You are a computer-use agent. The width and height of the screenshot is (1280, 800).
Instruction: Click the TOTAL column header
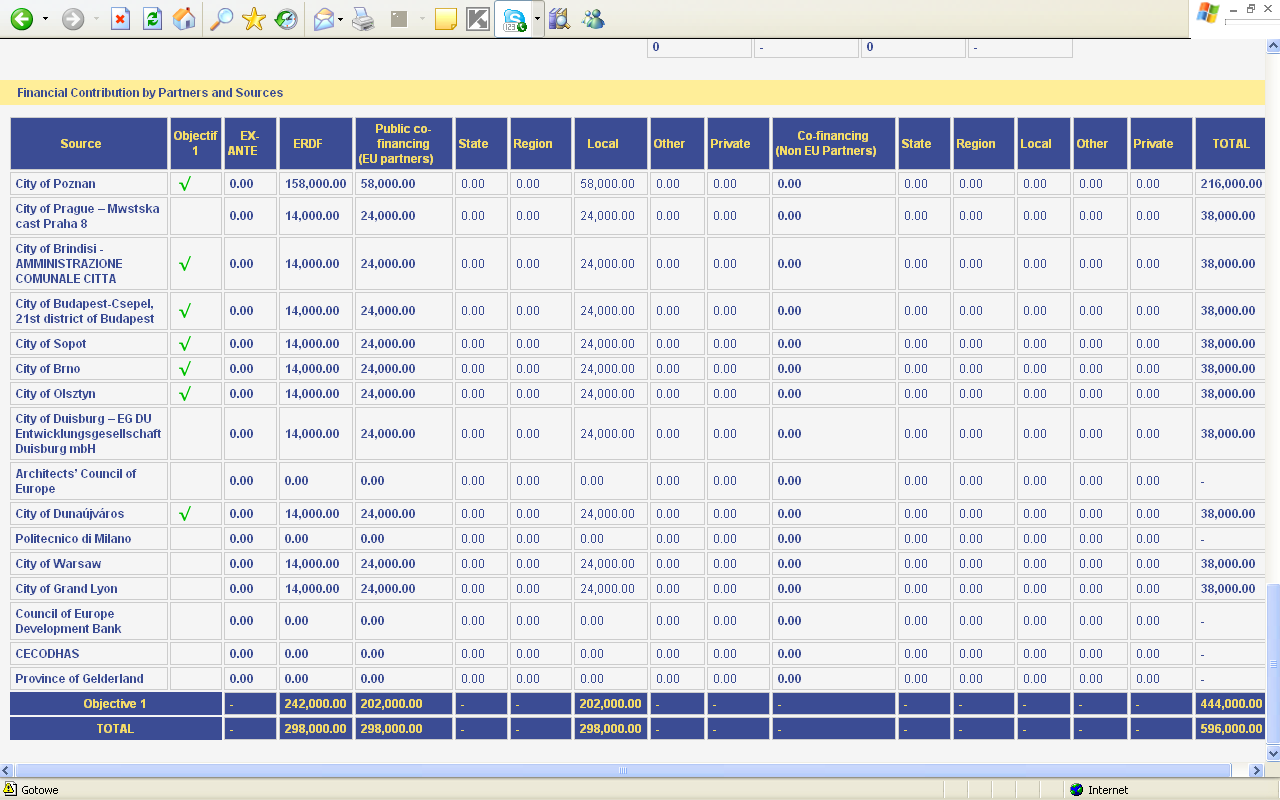pyautogui.click(x=1230, y=144)
